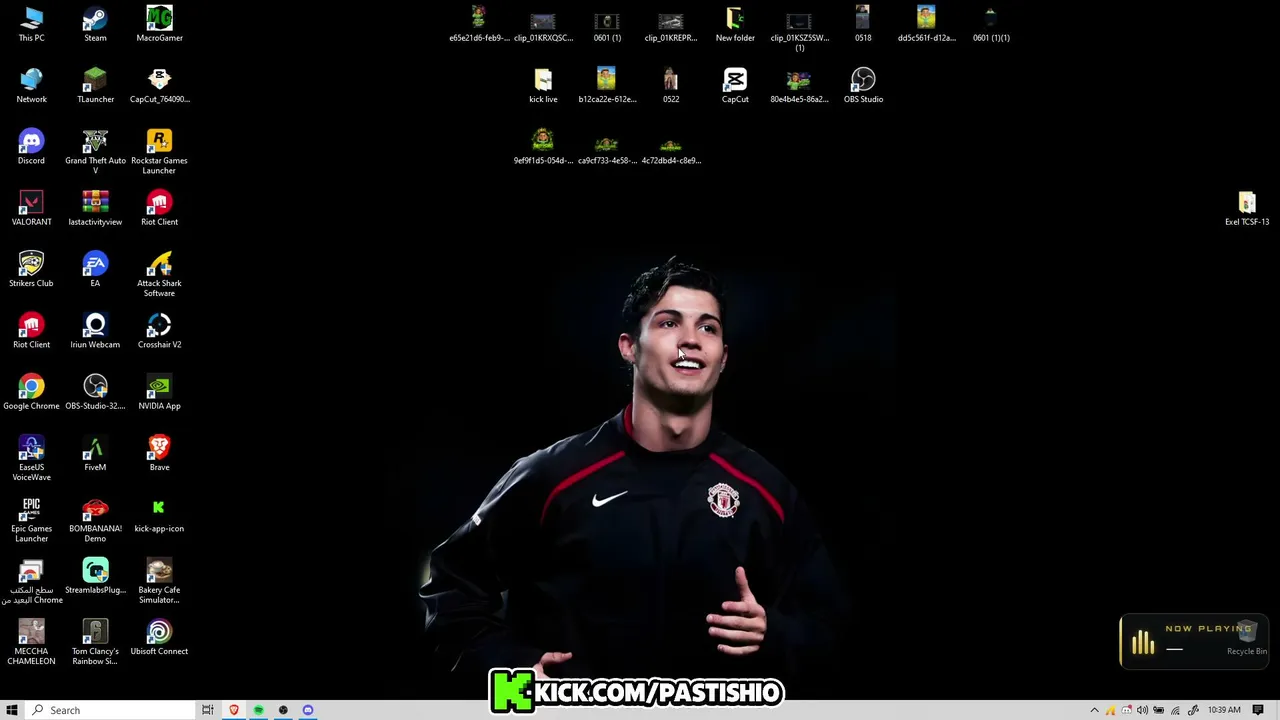Switch to Brave in the taskbar
Viewport: 1280px width, 720px height.
234,710
